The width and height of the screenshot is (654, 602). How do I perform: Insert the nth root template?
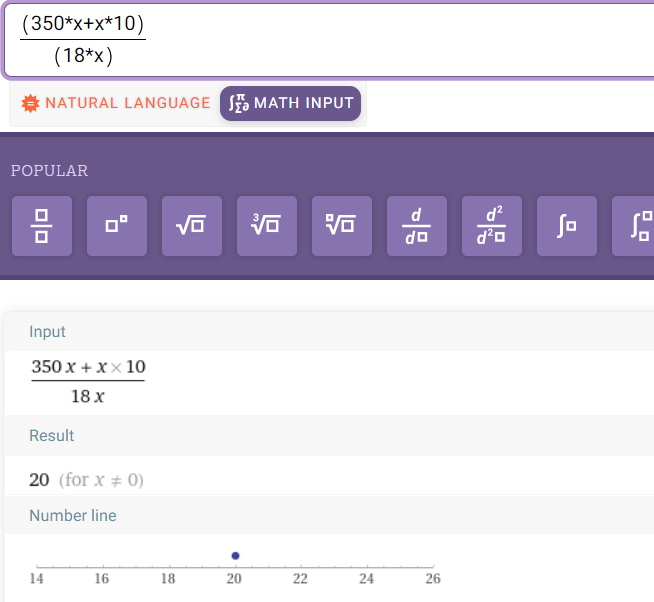click(342, 226)
